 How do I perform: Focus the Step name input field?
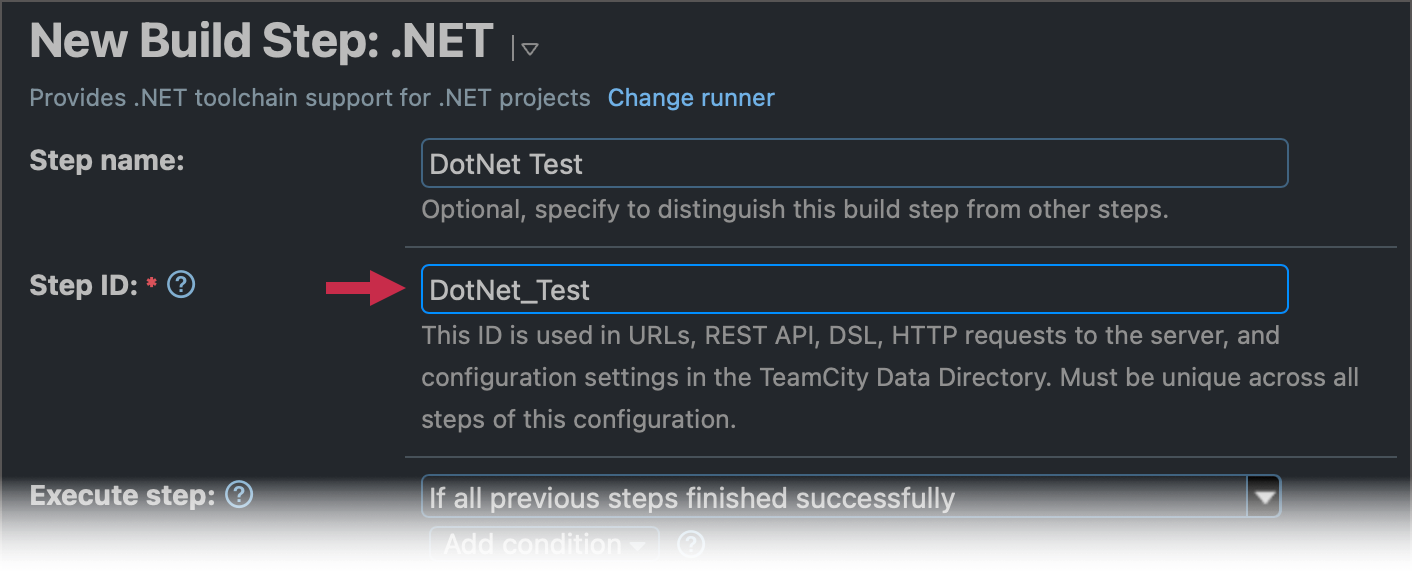click(850, 163)
